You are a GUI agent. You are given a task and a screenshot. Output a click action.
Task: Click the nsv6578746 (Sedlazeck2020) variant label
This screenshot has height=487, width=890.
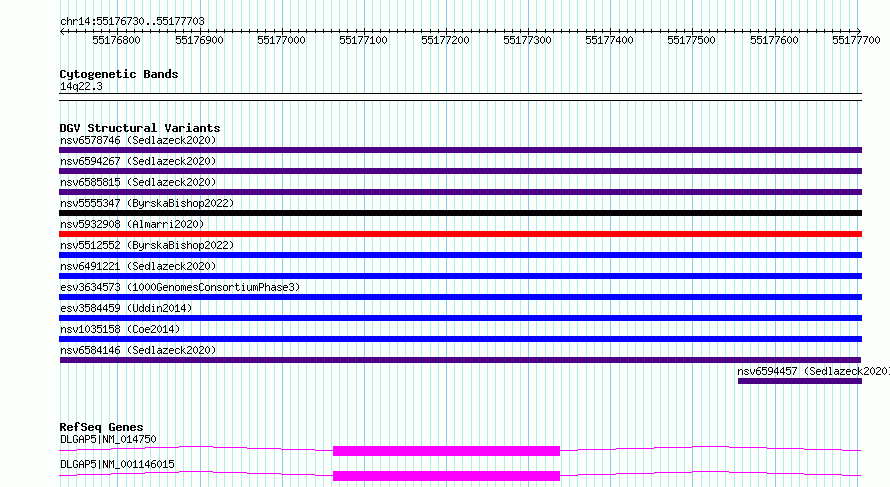point(138,140)
